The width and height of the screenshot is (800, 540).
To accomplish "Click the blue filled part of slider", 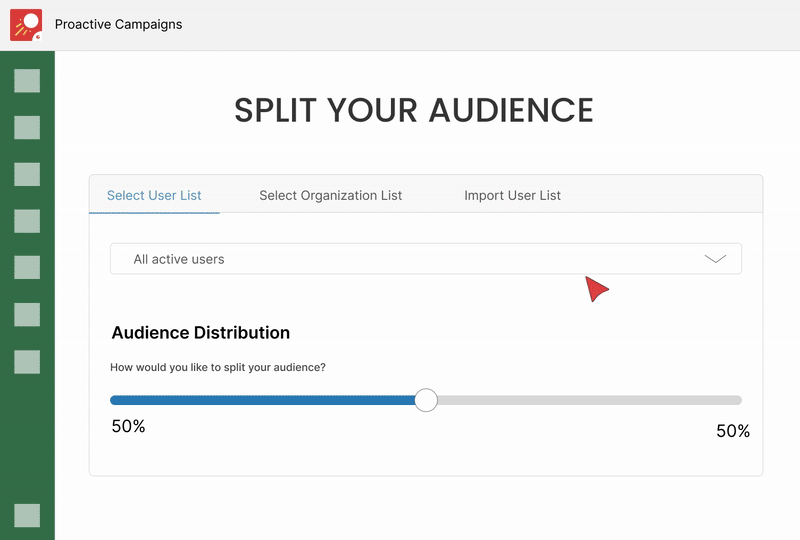I will tap(265, 400).
